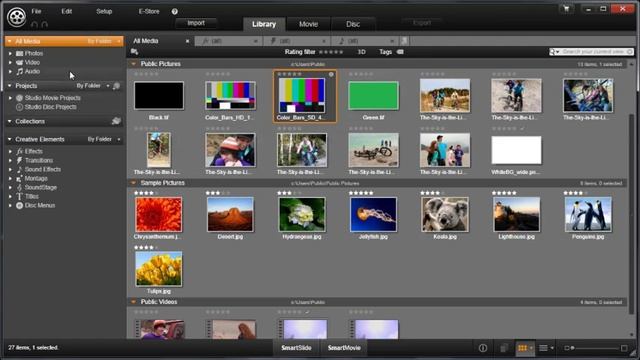Click the Studio Disc Projects disc icon
The image size is (640, 360).
(19, 107)
